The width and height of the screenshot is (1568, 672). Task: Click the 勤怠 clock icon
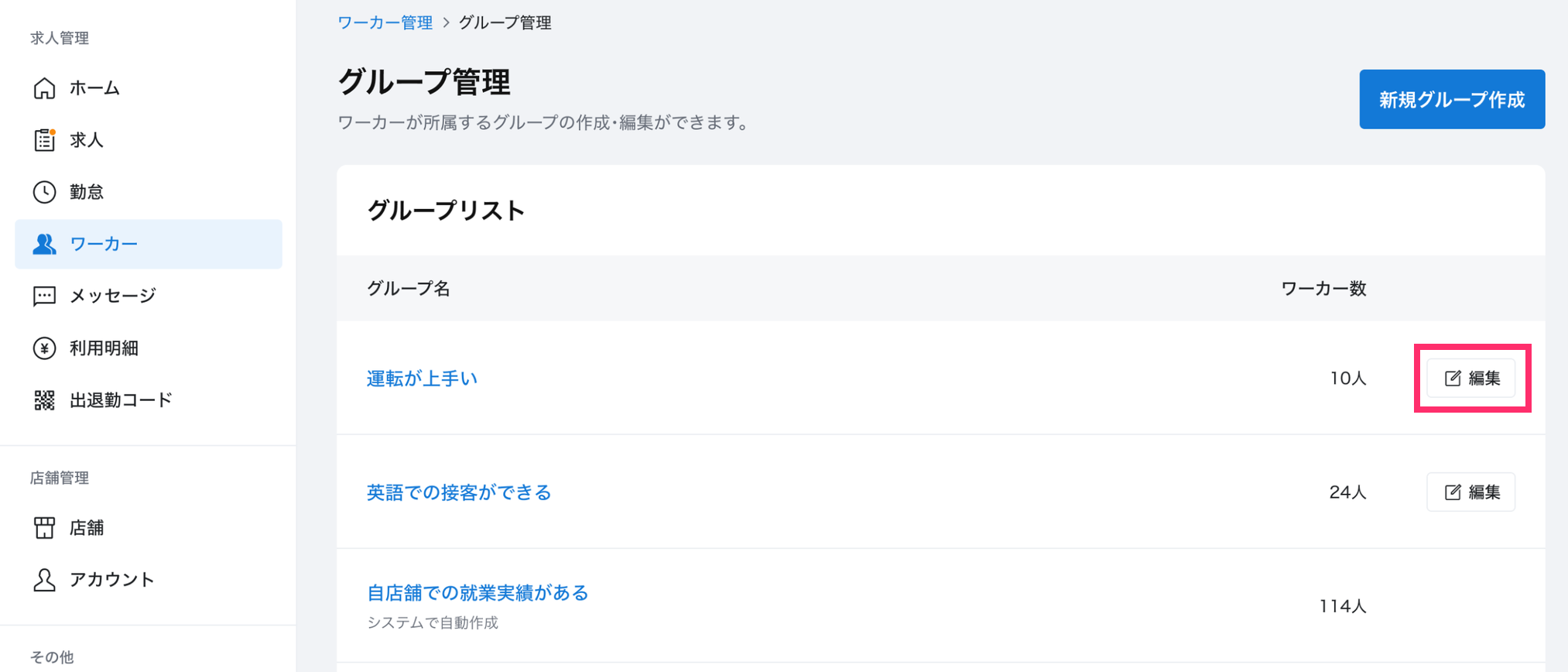(44, 192)
